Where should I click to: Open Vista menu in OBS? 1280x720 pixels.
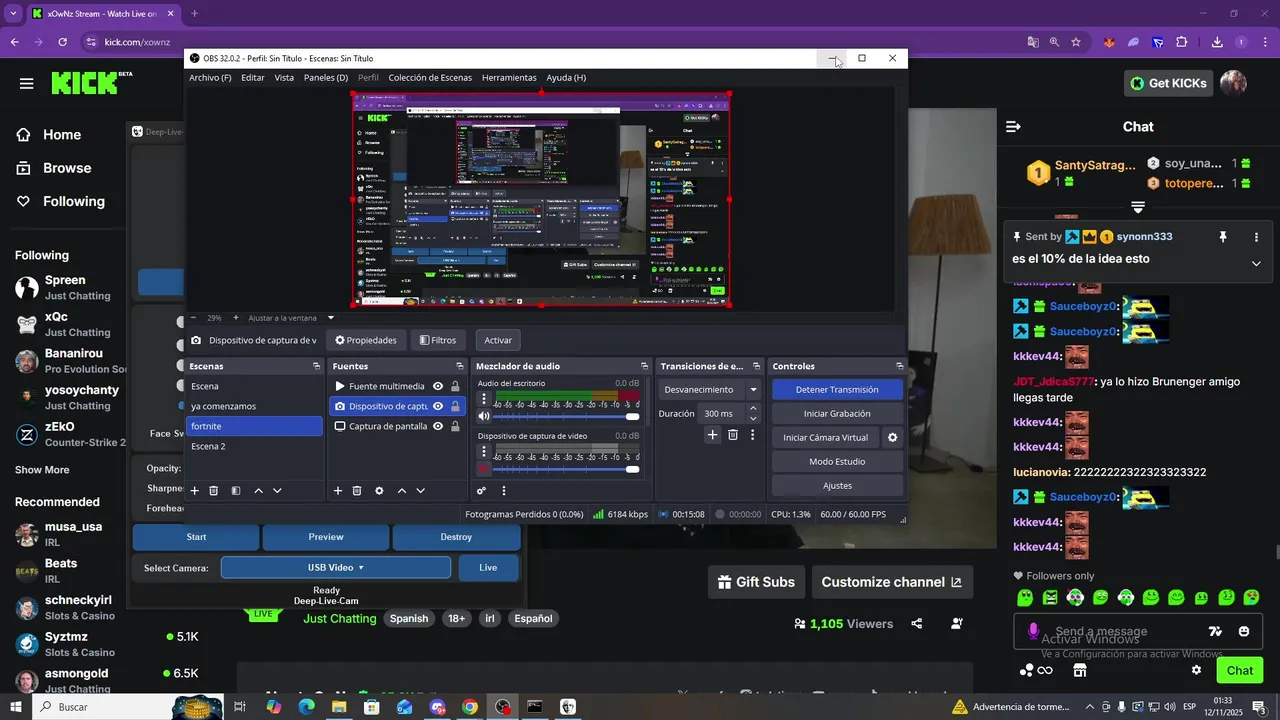point(284,77)
